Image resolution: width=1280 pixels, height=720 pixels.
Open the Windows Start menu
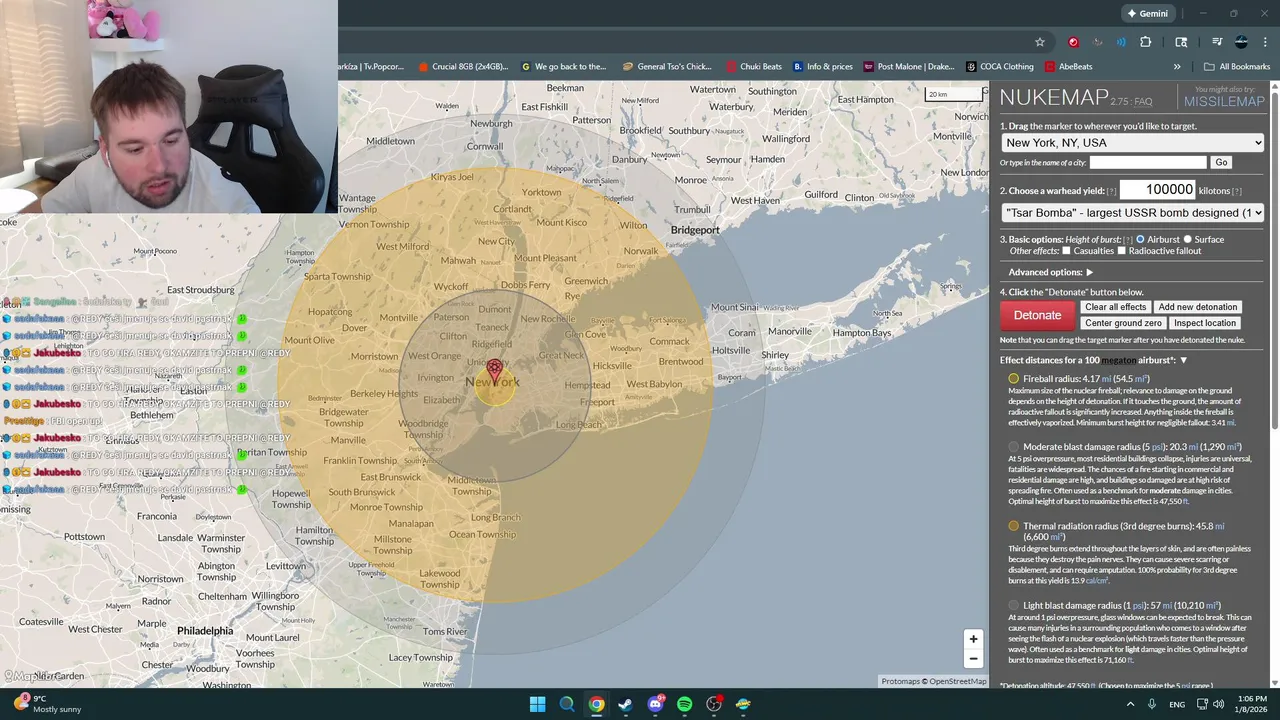tap(537, 704)
